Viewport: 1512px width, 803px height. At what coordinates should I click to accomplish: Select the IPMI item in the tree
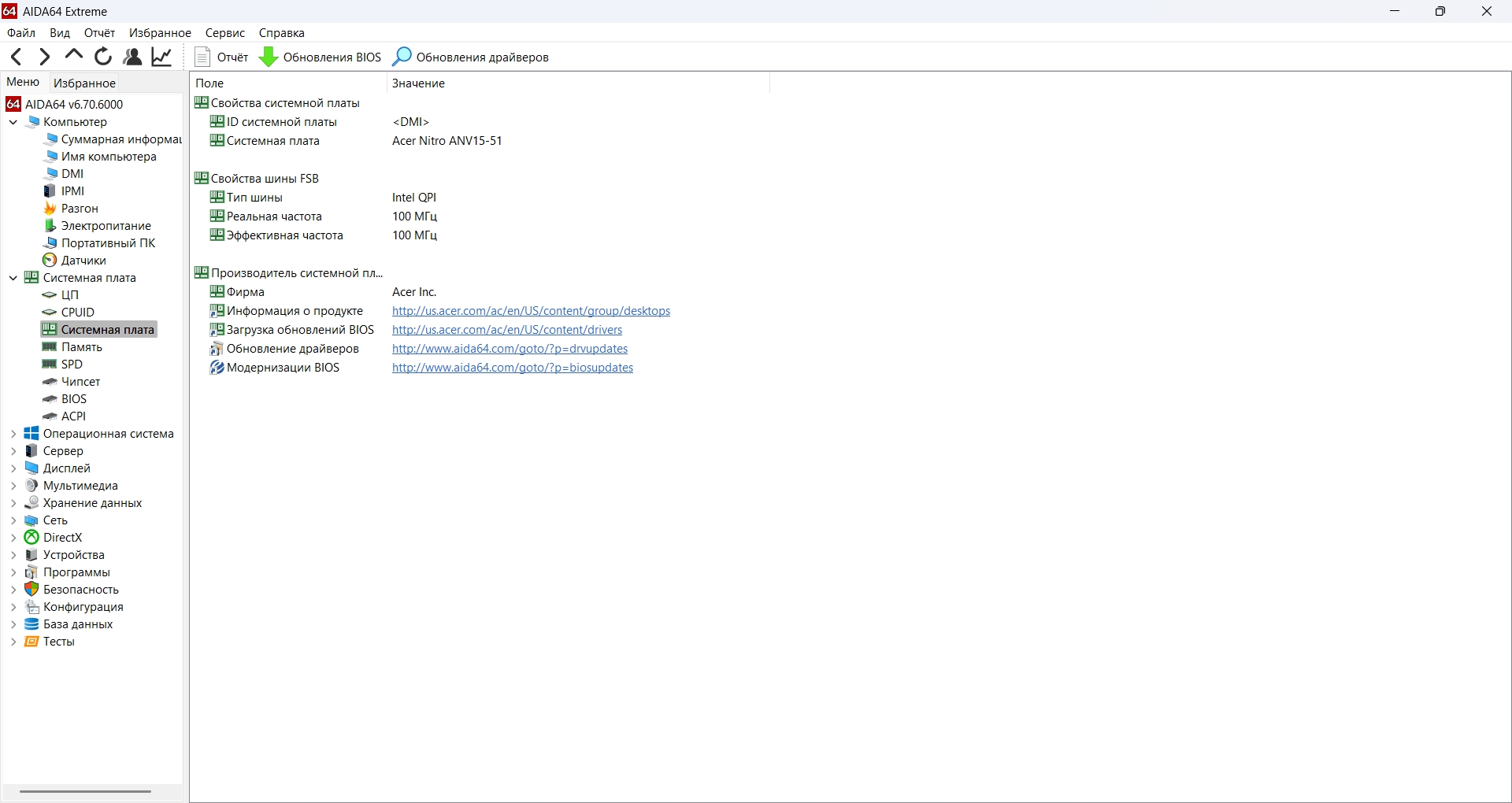click(63, 191)
